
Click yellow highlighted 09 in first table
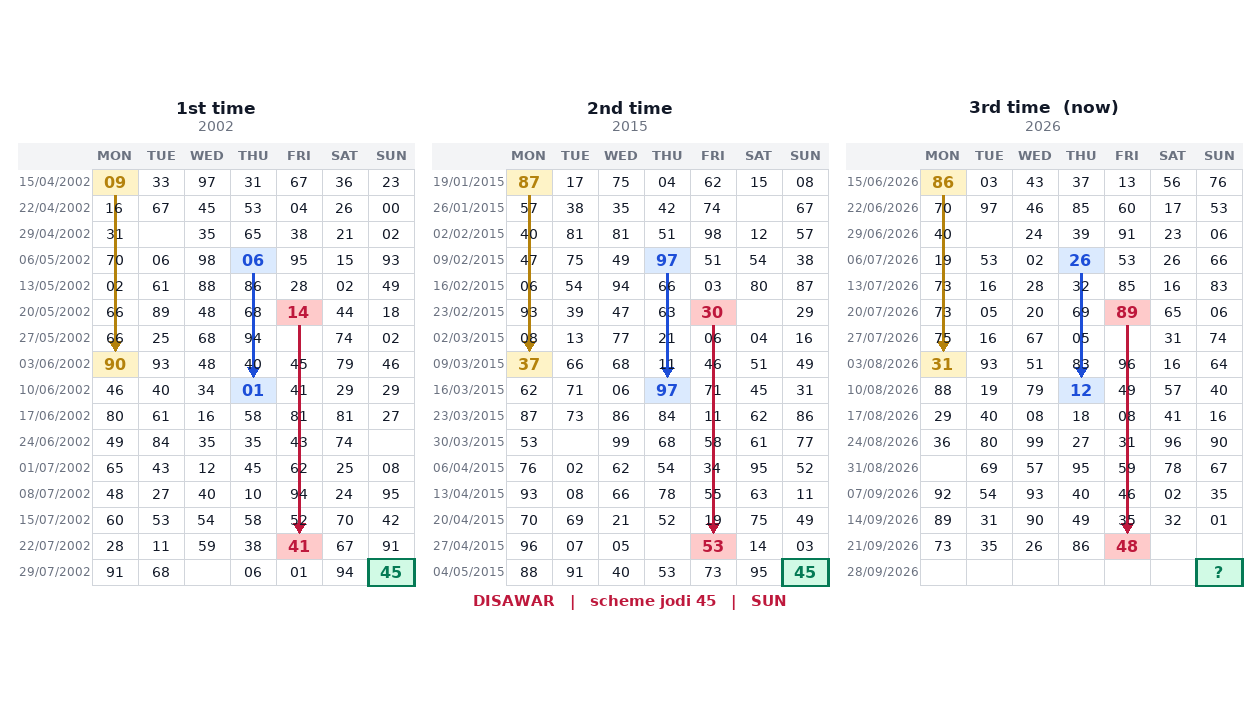115,182
